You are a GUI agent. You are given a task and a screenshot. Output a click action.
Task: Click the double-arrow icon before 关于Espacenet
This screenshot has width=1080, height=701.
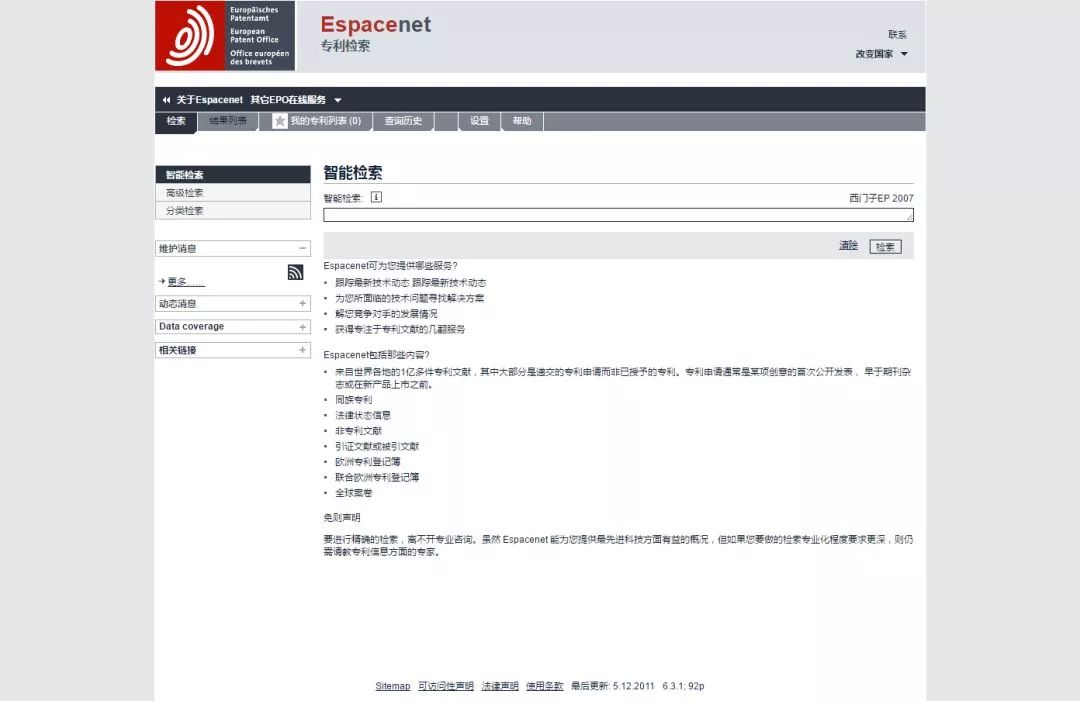click(x=166, y=100)
